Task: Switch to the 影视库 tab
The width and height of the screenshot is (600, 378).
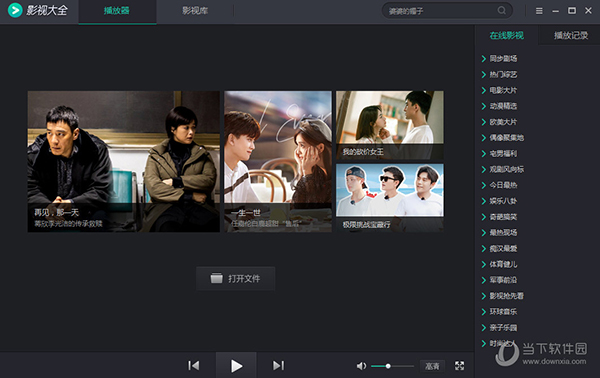Action: point(195,11)
